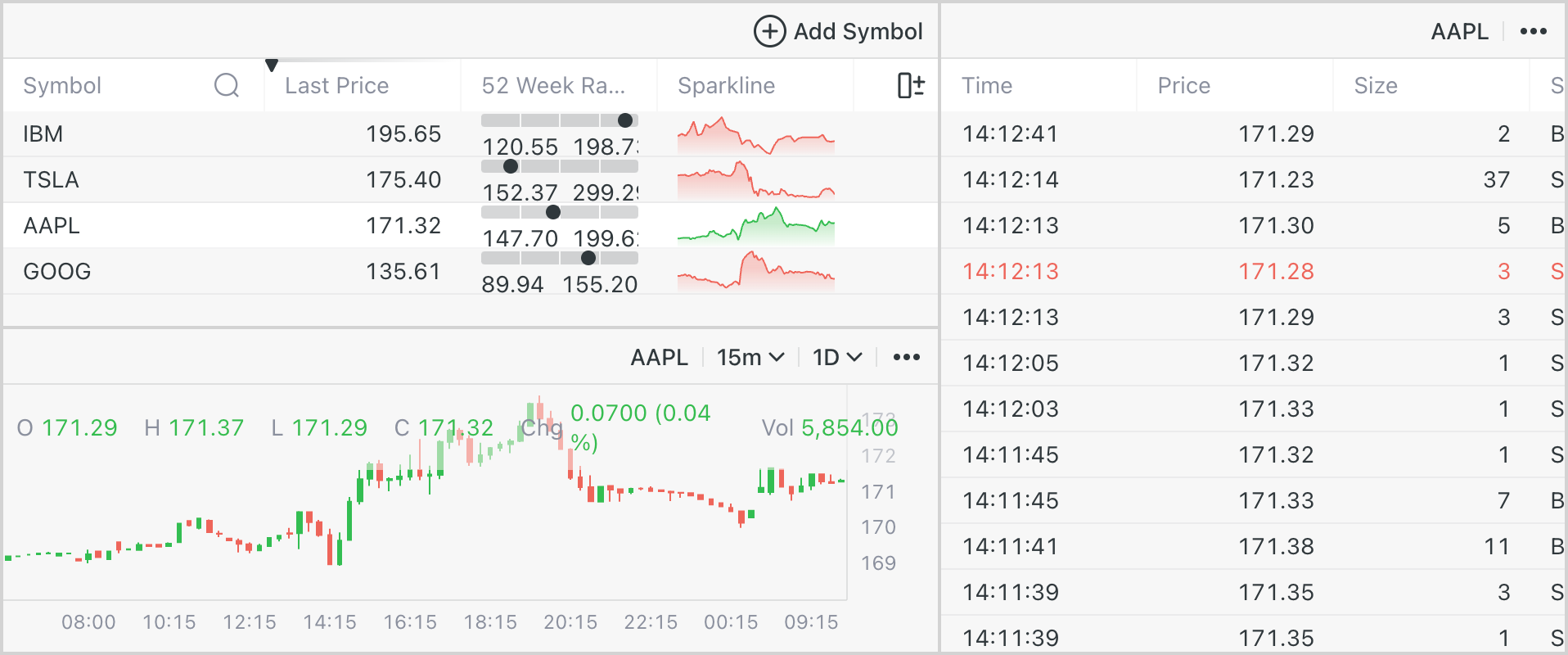This screenshot has height=655, width=1568.
Task: Click the 52 Week Range column header
Action: tap(553, 85)
